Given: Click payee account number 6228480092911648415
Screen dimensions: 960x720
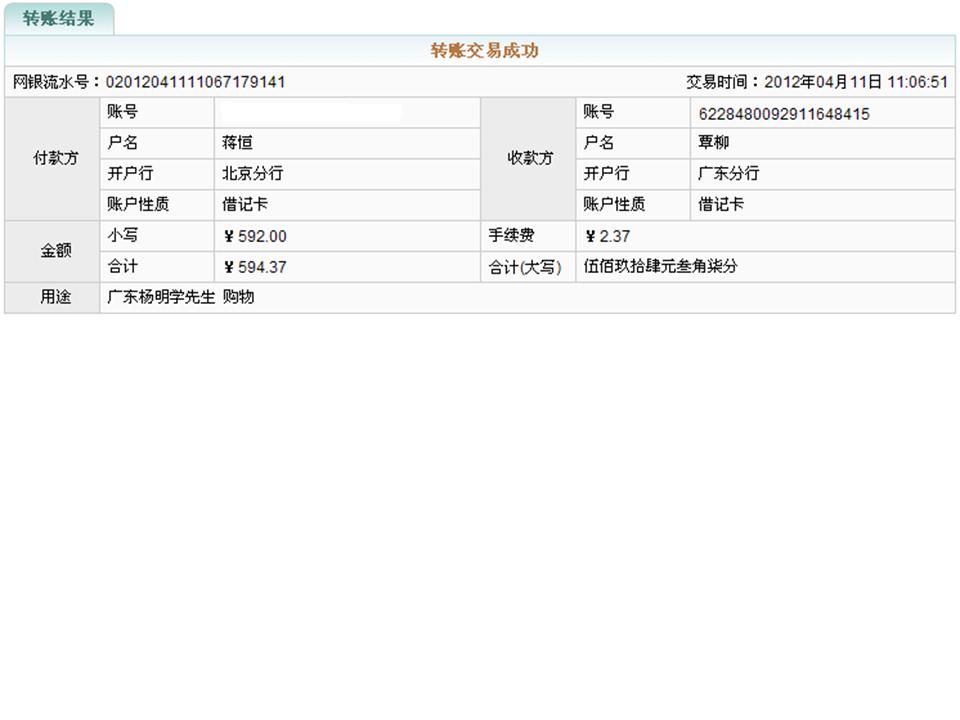Looking at the screenshot, I should pyautogui.click(x=783, y=114).
